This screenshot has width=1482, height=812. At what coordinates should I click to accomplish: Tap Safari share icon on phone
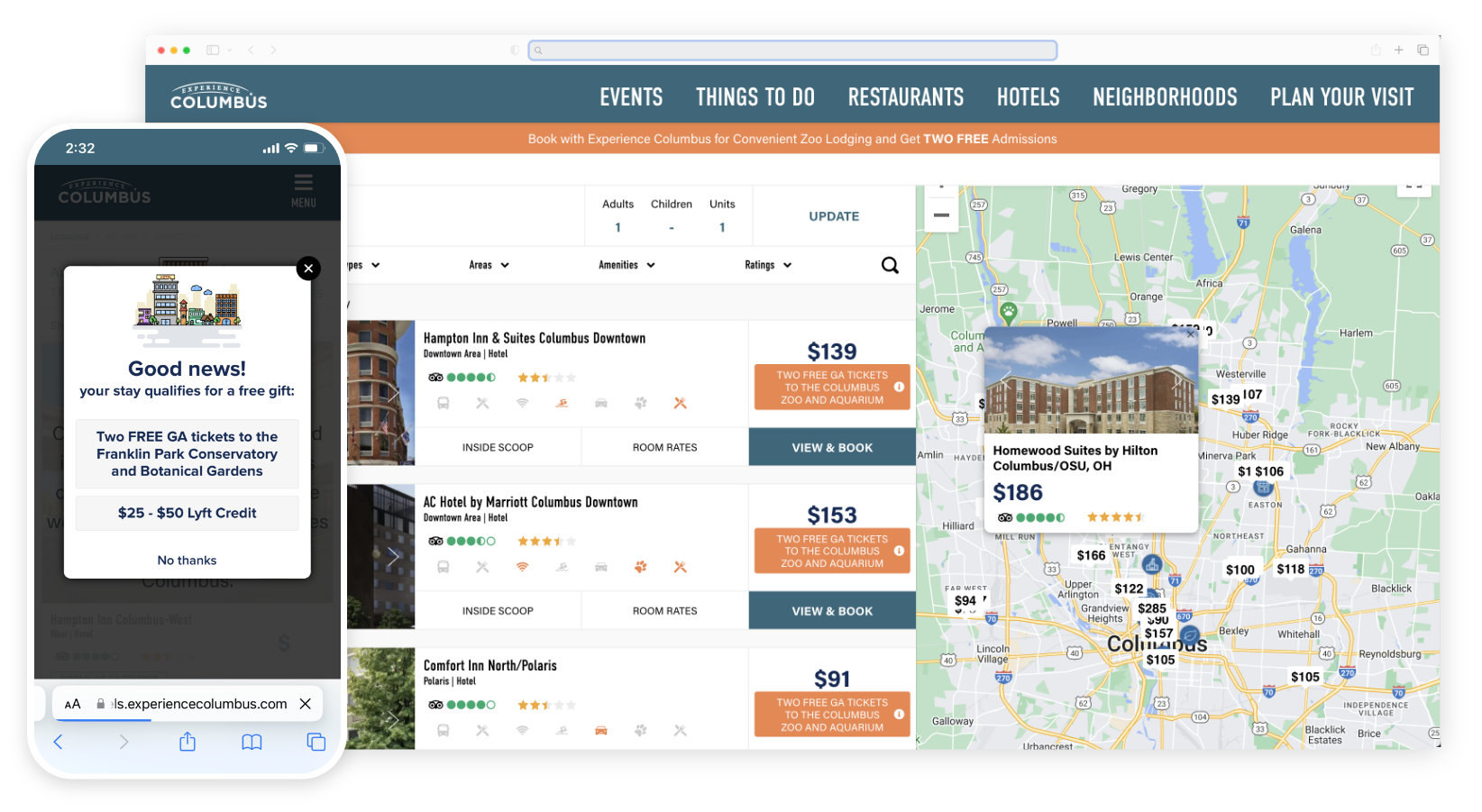(188, 742)
